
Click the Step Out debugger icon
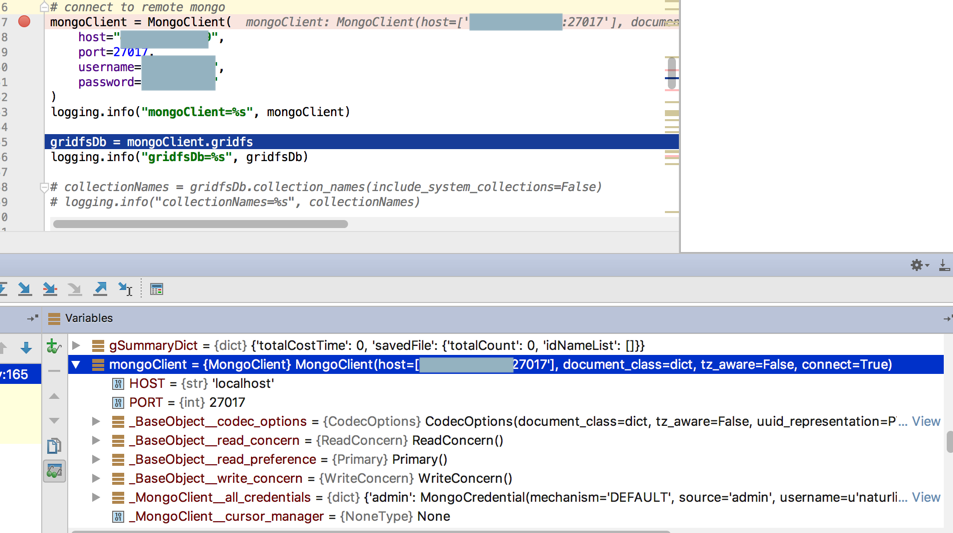point(100,289)
